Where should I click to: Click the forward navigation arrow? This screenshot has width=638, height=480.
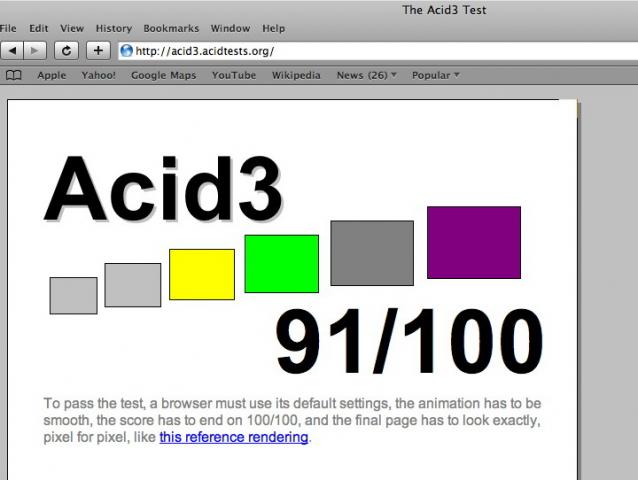[35, 51]
